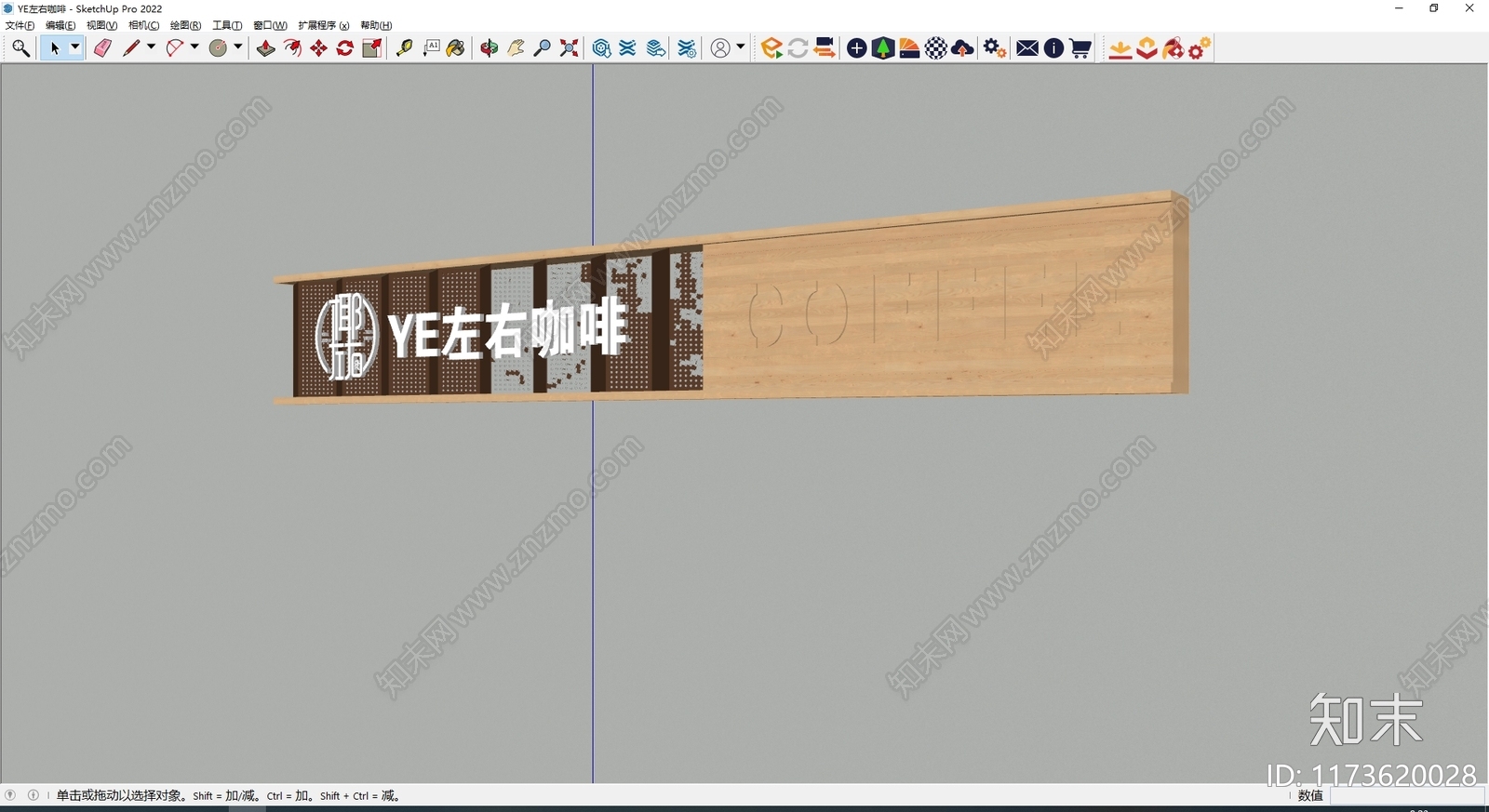This screenshot has width=1489, height=812.
Task: Activate the Orbit camera tool
Action: pos(490,48)
